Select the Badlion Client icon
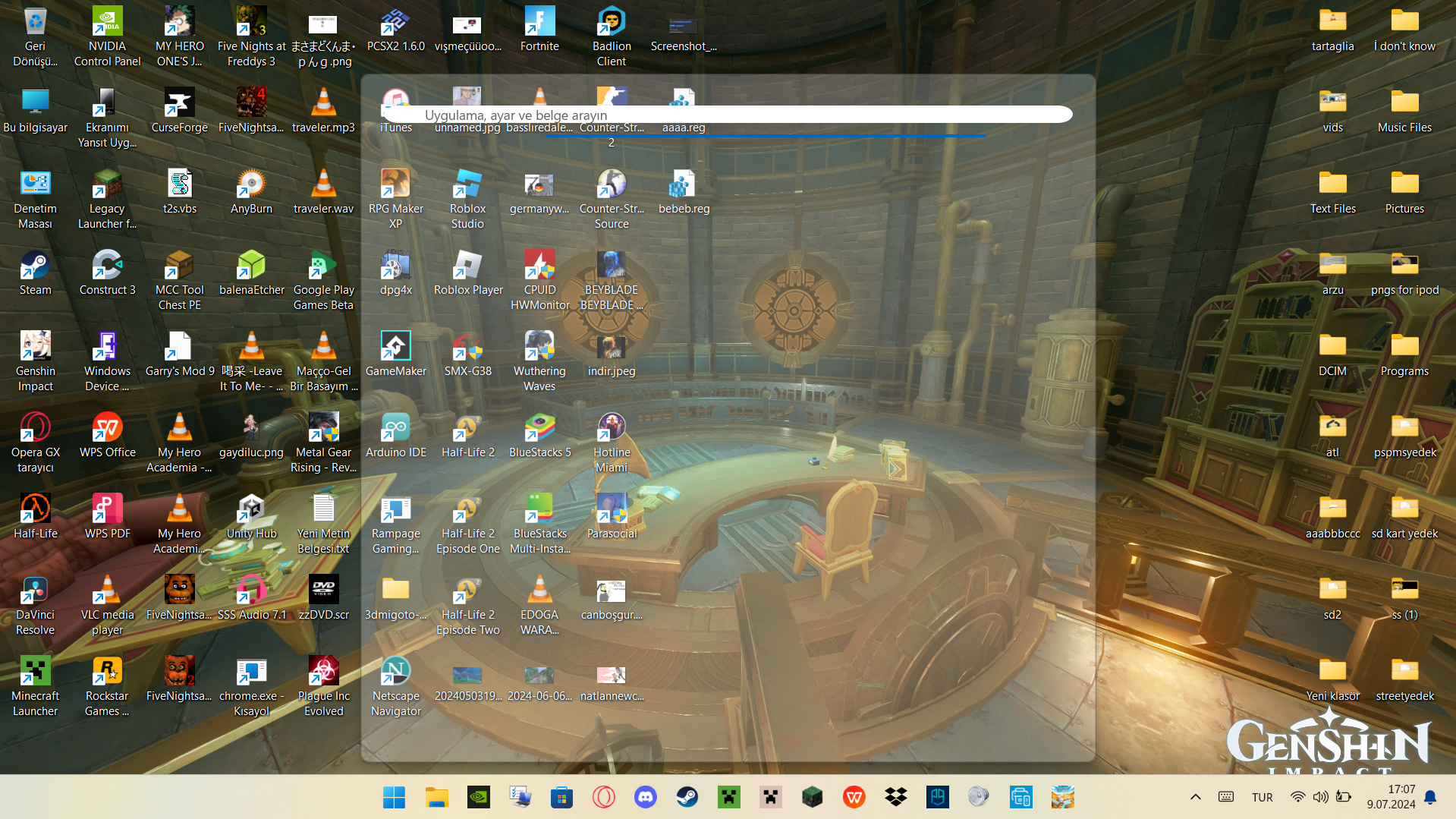The image size is (1456, 819). pos(612,36)
